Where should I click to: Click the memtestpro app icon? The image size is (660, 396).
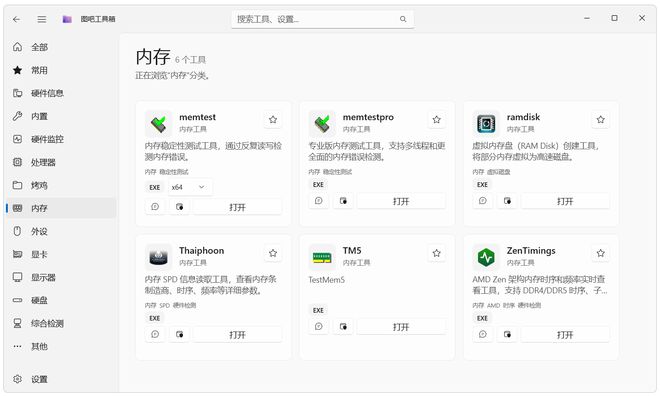tap(322, 124)
